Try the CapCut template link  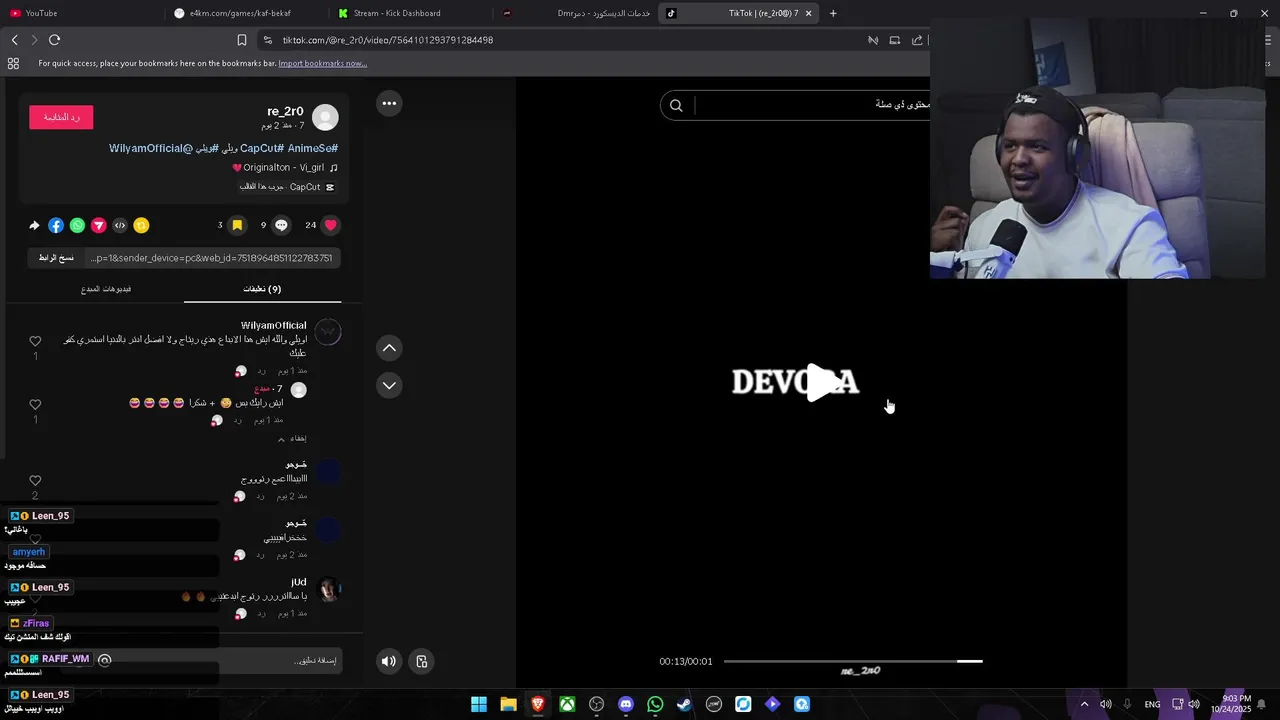coord(286,187)
